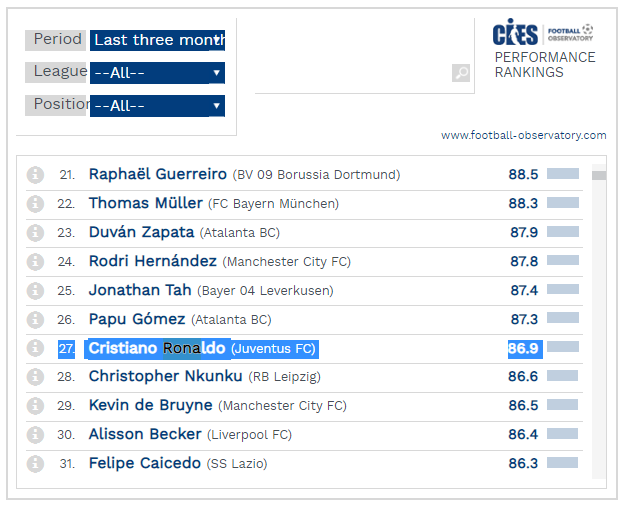The width and height of the screenshot is (626, 505).
Task: Open info icon for Thomas Müller
Action: pos(35,204)
